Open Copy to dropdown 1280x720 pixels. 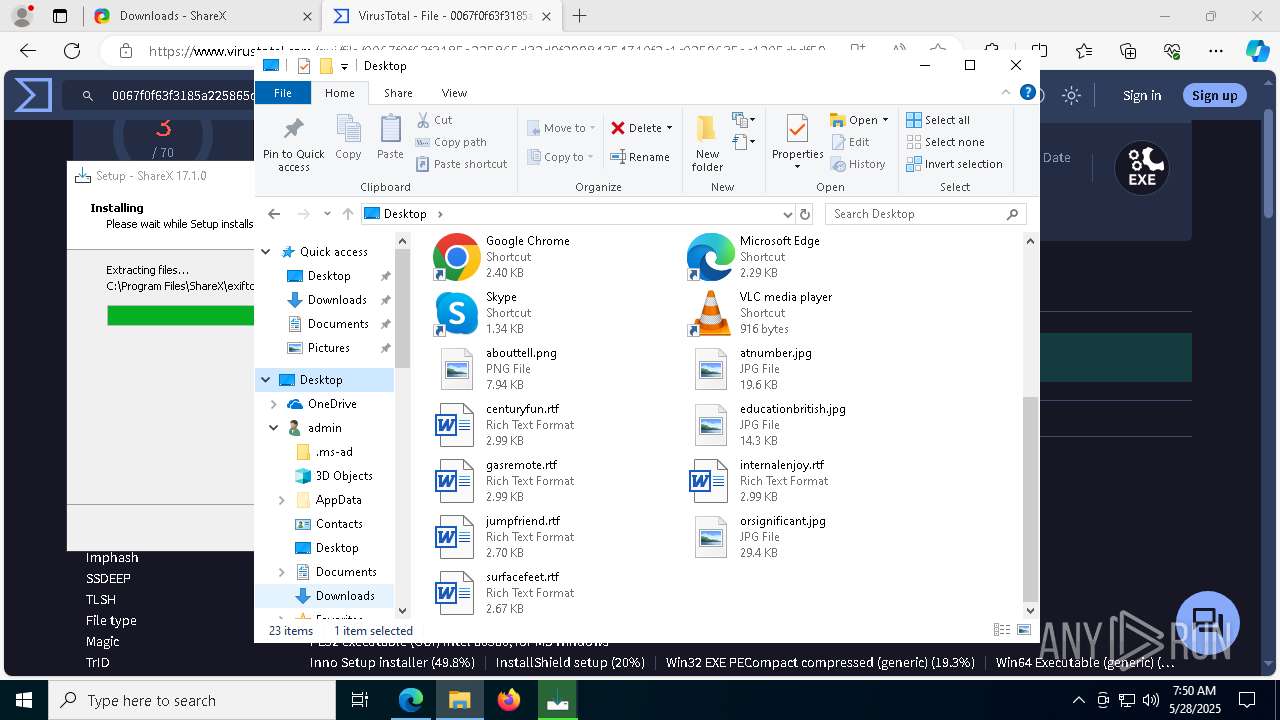tap(561, 157)
